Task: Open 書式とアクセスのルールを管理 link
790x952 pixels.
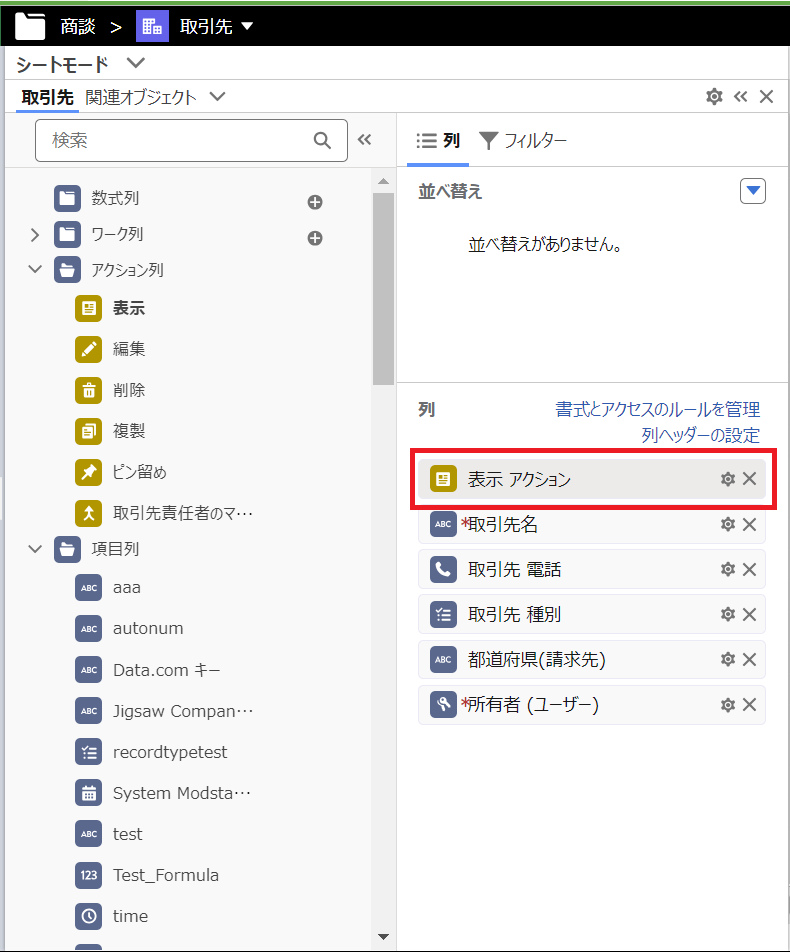Action: tap(658, 409)
